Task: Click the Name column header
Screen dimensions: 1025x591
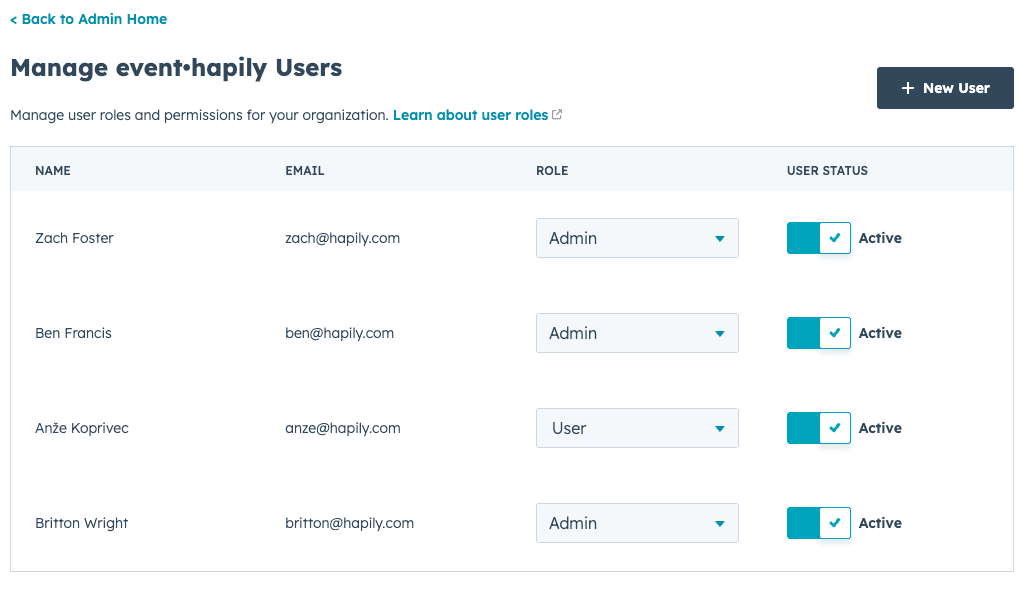Action: click(x=53, y=171)
